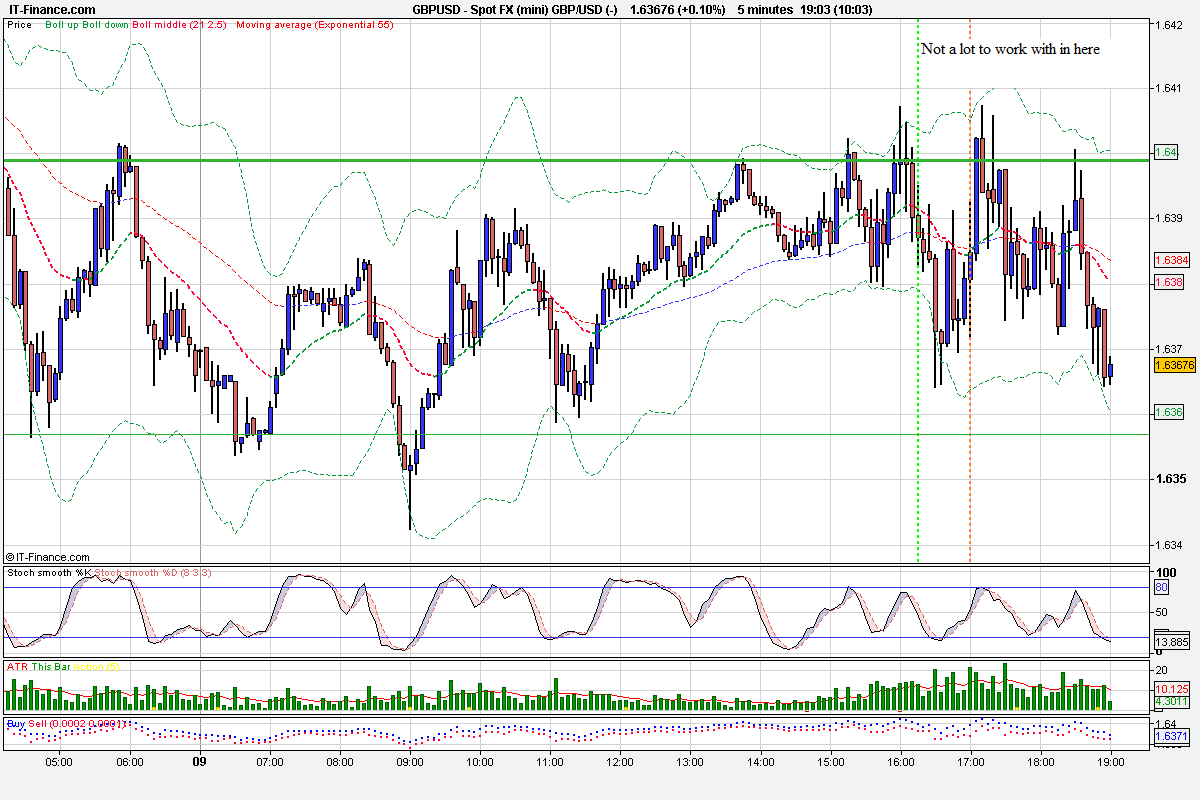Click the 1.635 price axis label
This screenshot has height=800, width=1200.
pos(1170,478)
